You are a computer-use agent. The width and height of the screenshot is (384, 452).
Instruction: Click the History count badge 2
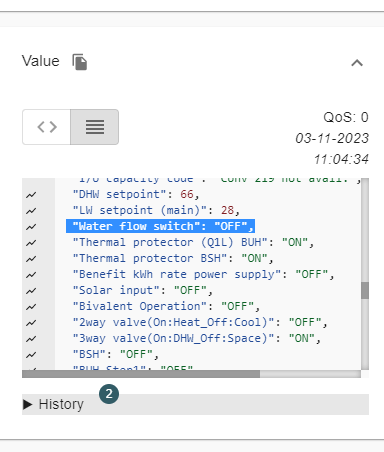coord(109,394)
